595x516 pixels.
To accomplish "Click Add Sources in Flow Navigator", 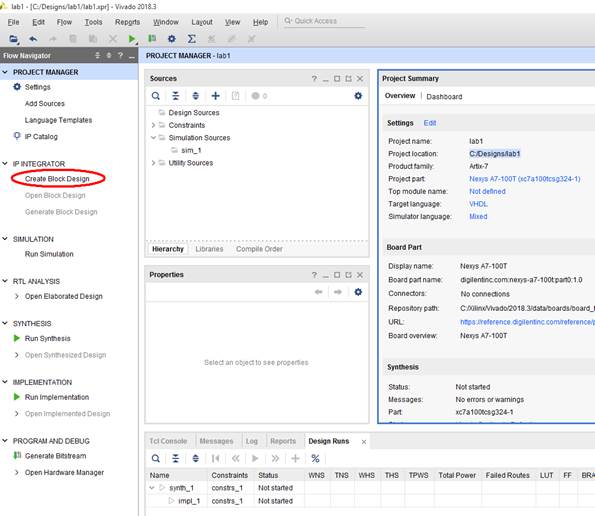I will [x=45, y=104].
